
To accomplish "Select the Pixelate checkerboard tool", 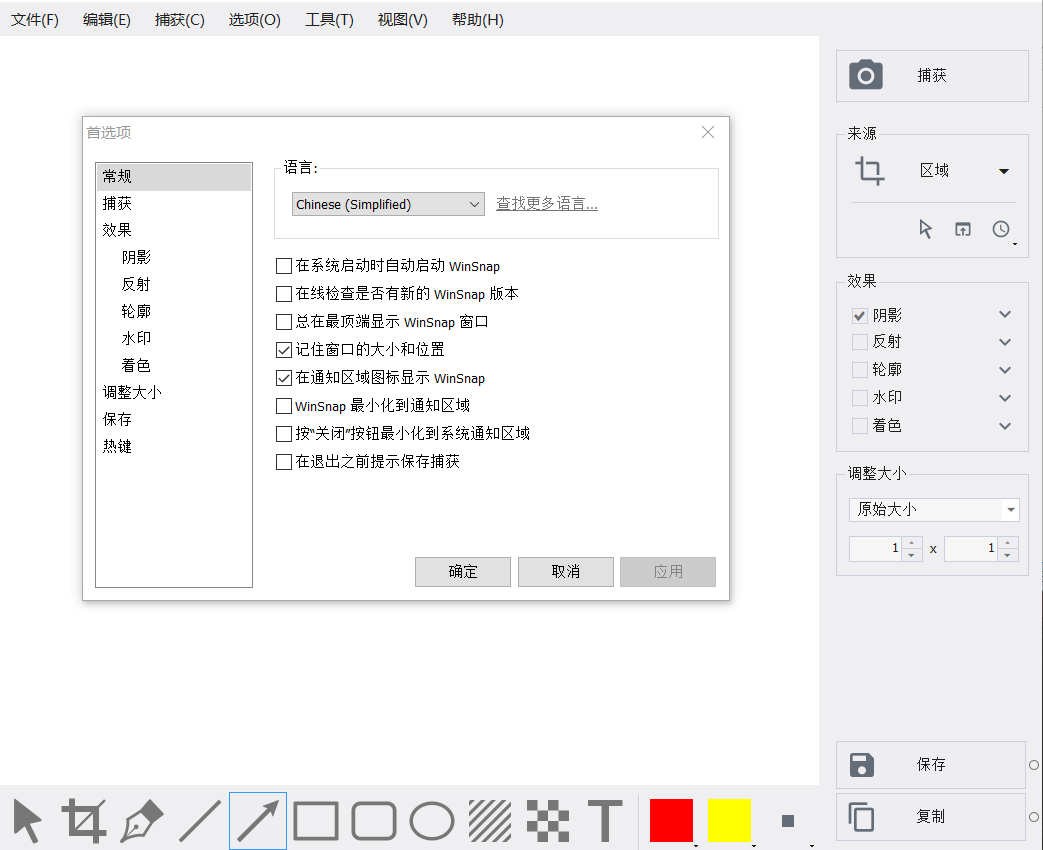I will (548, 821).
